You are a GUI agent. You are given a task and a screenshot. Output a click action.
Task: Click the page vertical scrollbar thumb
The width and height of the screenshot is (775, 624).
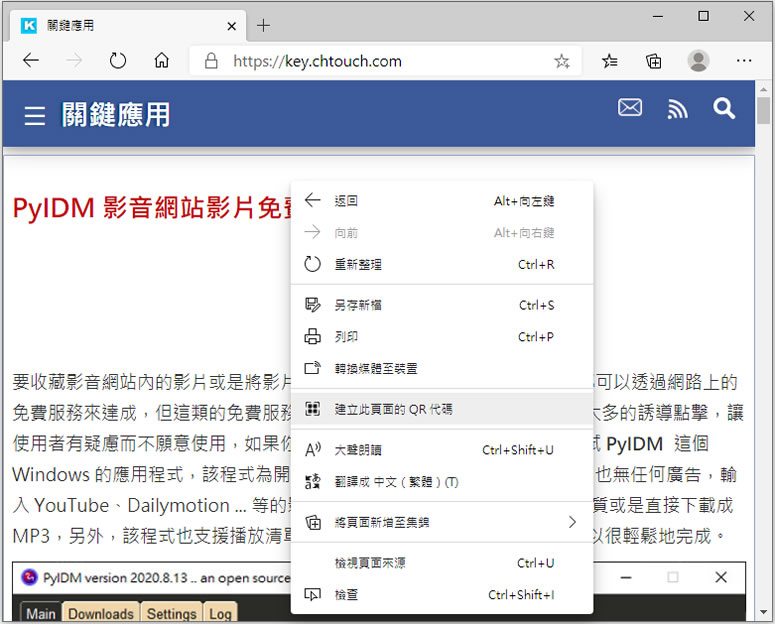click(764, 111)
